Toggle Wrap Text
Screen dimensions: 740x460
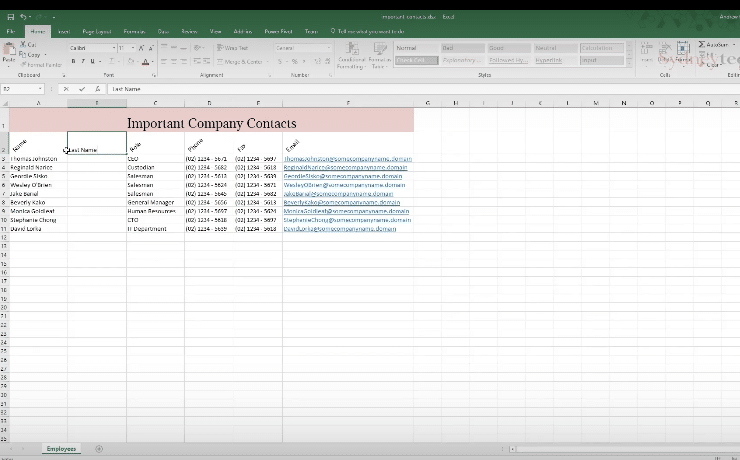(x=232, y=48)
